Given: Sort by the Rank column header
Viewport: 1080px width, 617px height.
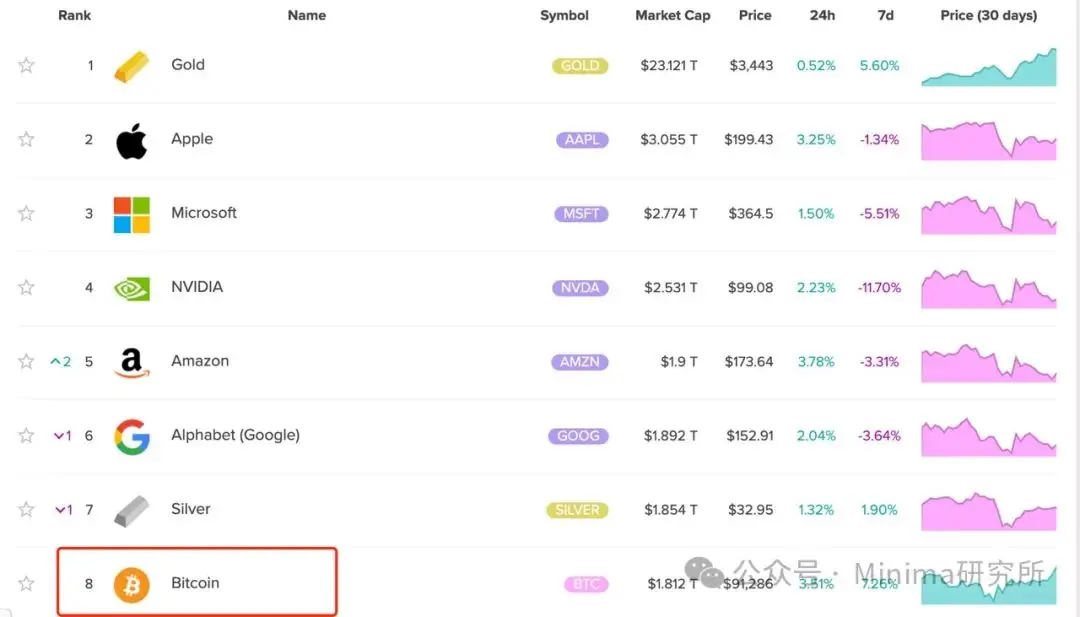Looking at the screenshot, I should click(74, 15).
